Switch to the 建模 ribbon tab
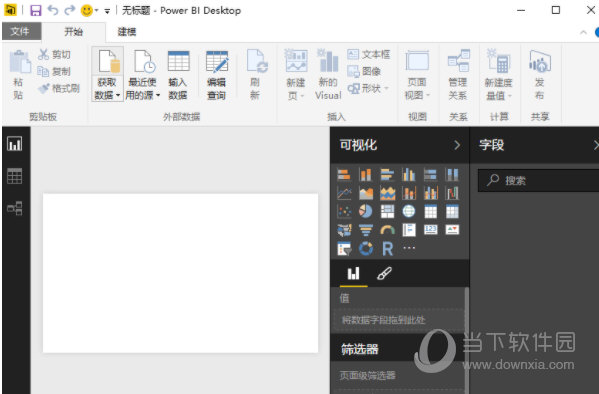The image size is (599, 394). tap(127, 32)
